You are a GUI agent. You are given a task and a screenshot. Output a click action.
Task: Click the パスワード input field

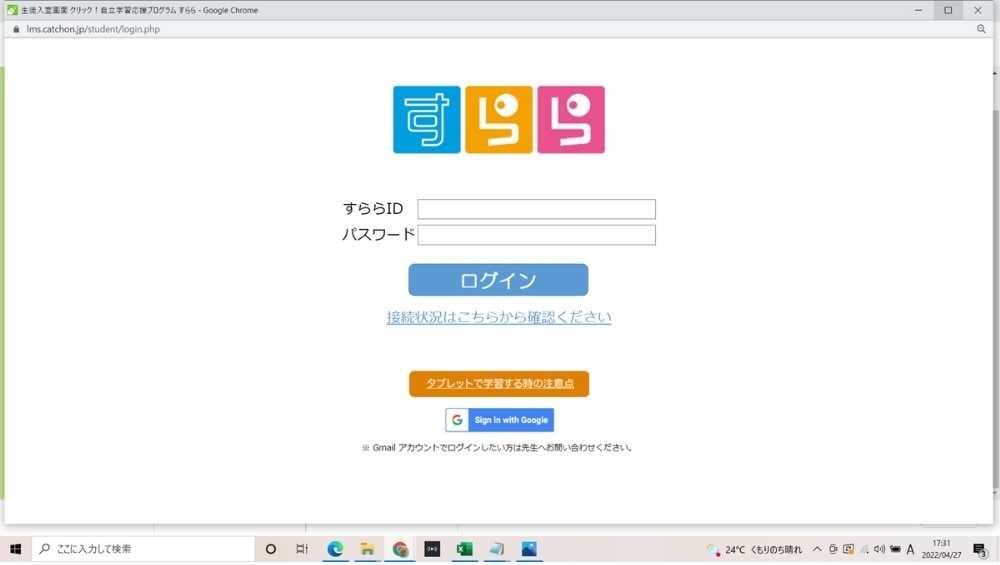(x=536, y=235)
